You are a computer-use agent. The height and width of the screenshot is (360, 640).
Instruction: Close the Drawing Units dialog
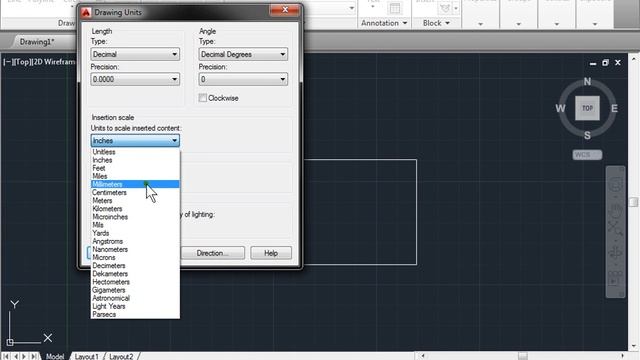(285, 10)
